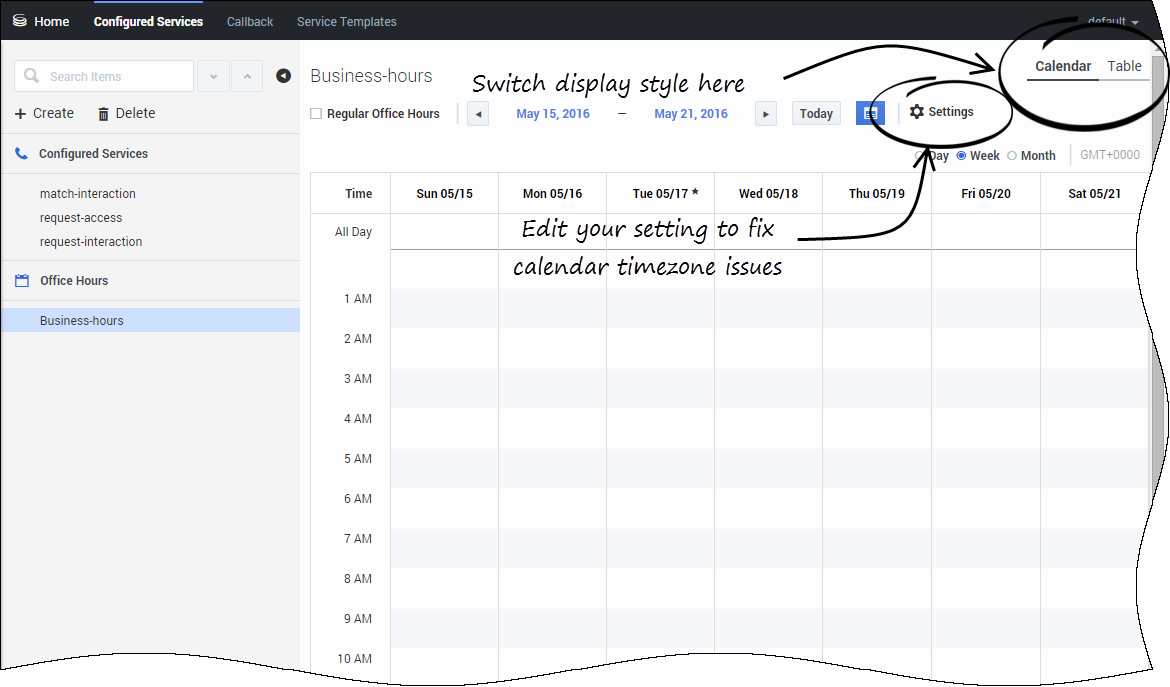Open the default user dropdown
Image resolution: width=1170 pixels, height=687 pixels.
[x=1113, y=21]
